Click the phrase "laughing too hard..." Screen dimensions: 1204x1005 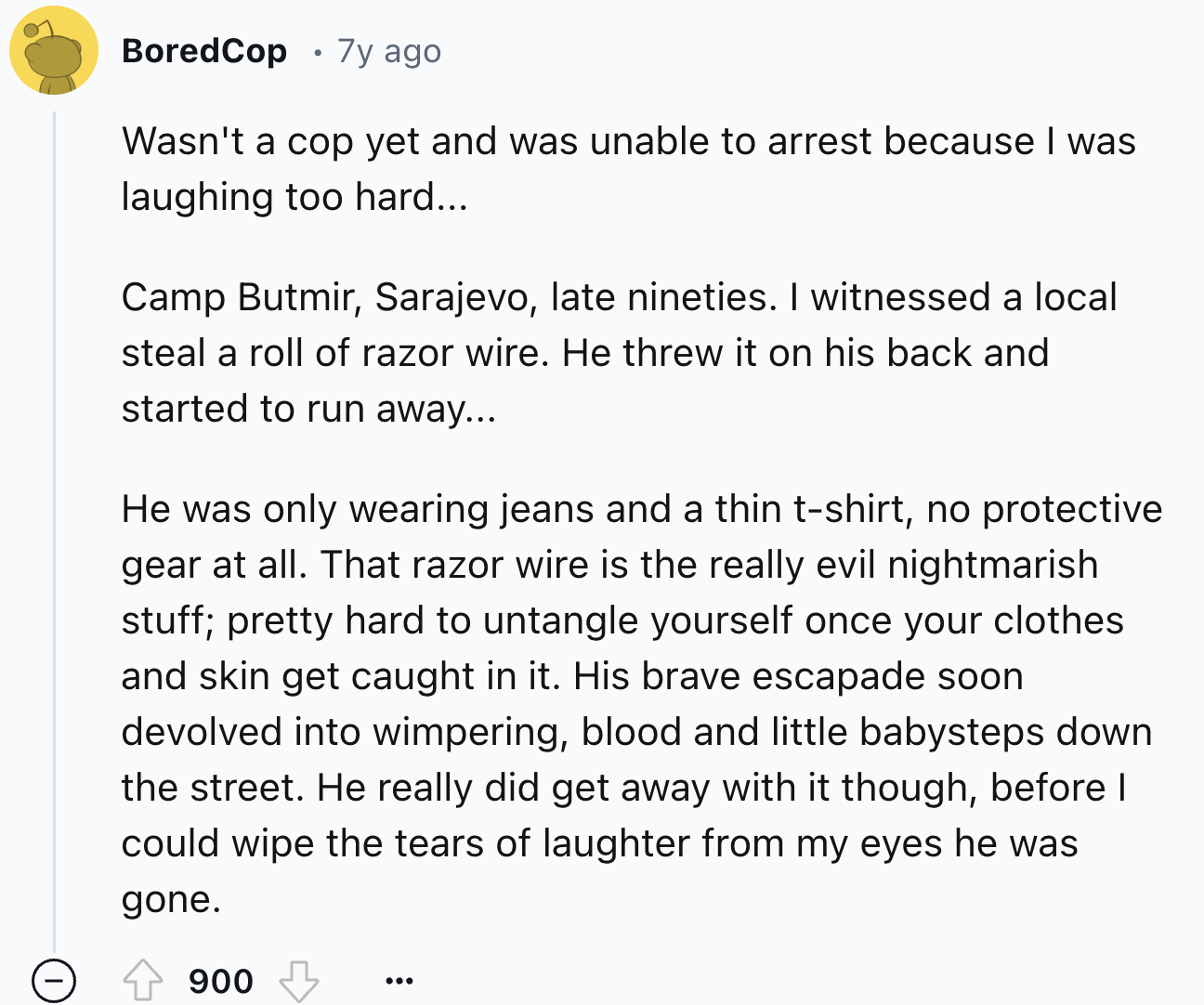(294, 197)
